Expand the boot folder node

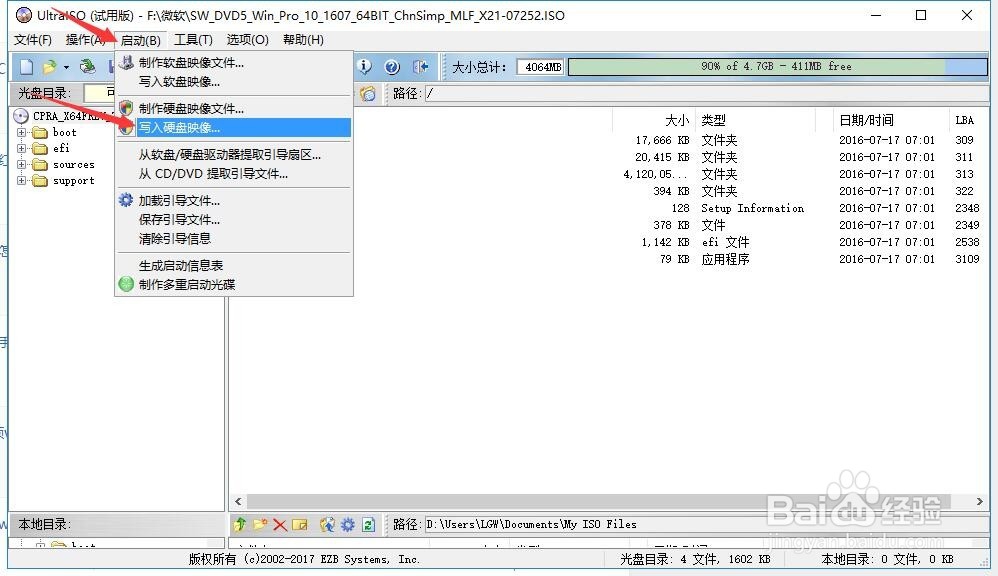(x=22, y=132)
